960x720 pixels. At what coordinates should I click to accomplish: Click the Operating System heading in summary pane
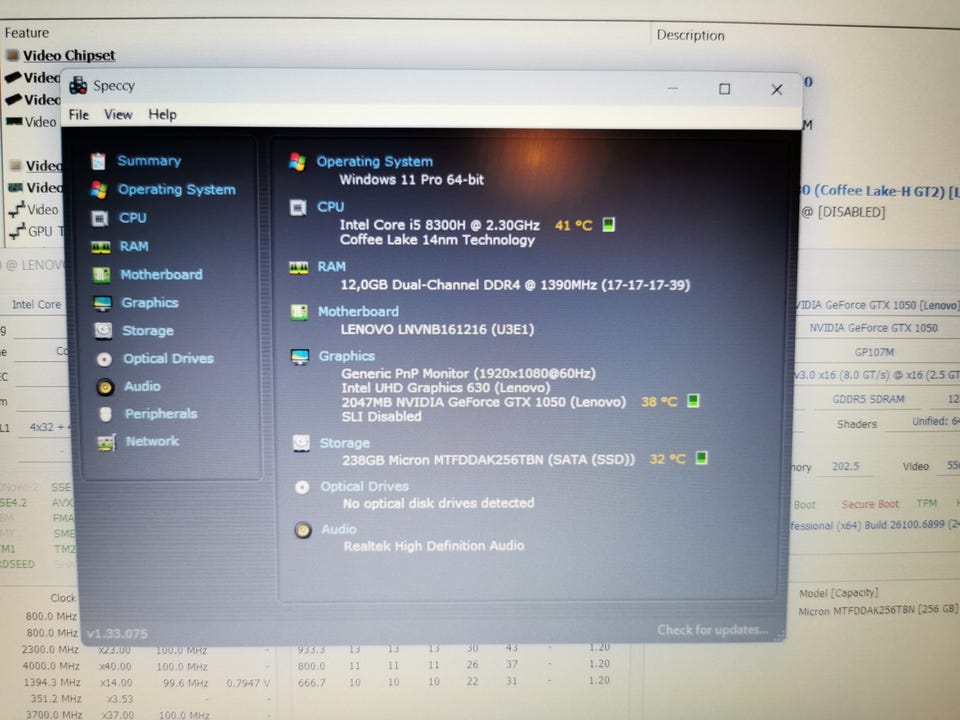374,162
